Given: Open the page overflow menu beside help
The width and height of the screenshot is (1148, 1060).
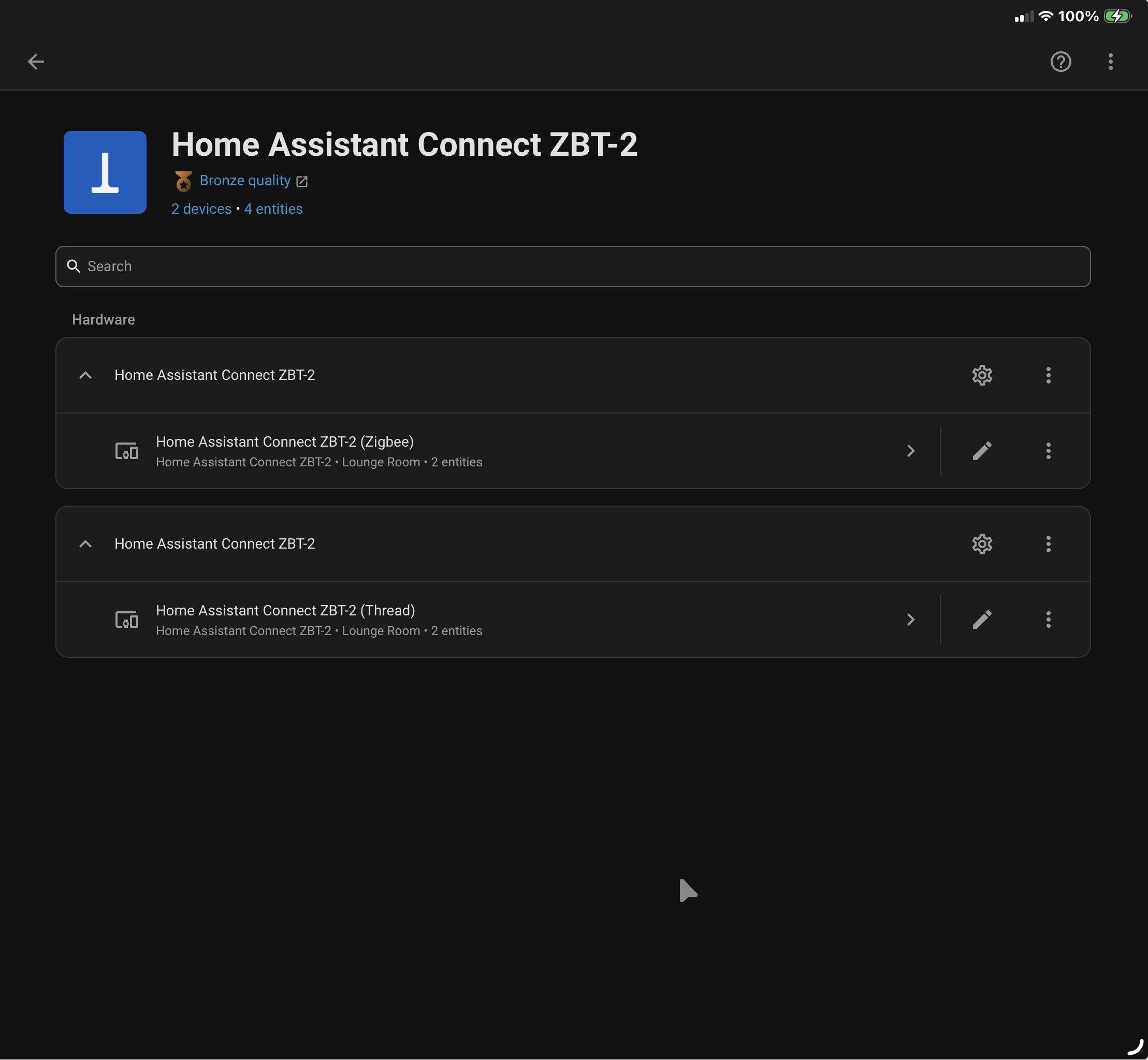Looking at the screenshot, I should click(x=1110, y=62).
